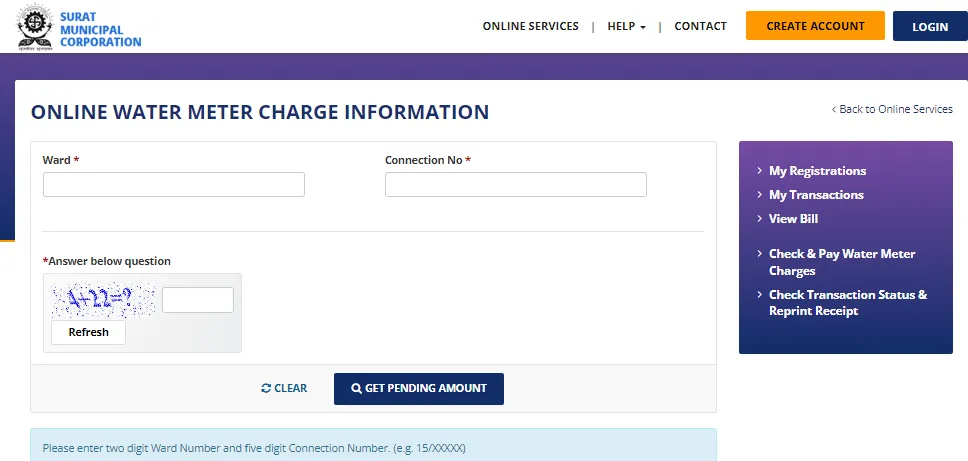The image size is (968, 461).
Task: Refresh the captcha question
Action: click(88, 332)
